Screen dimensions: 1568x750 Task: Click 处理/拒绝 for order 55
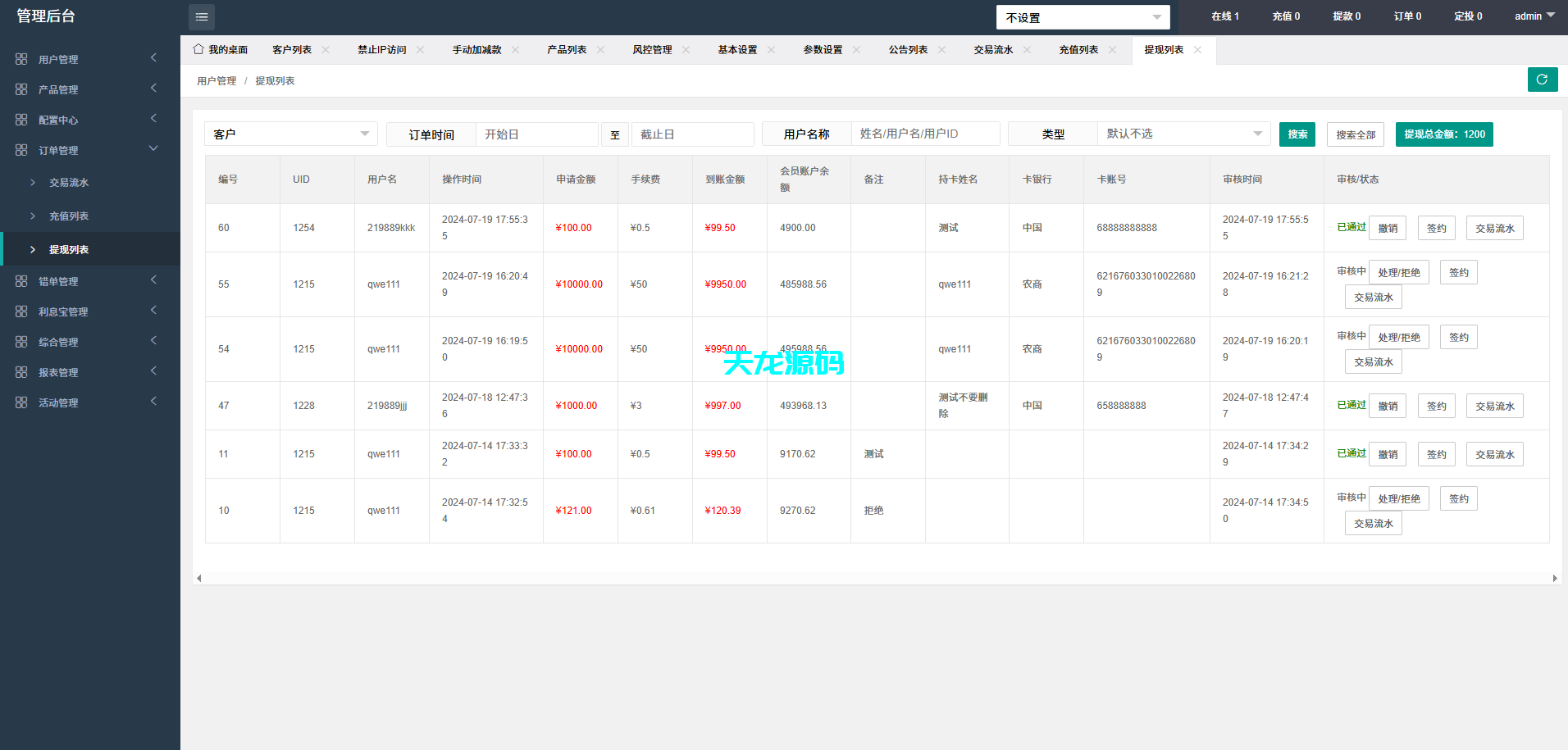1399,271
